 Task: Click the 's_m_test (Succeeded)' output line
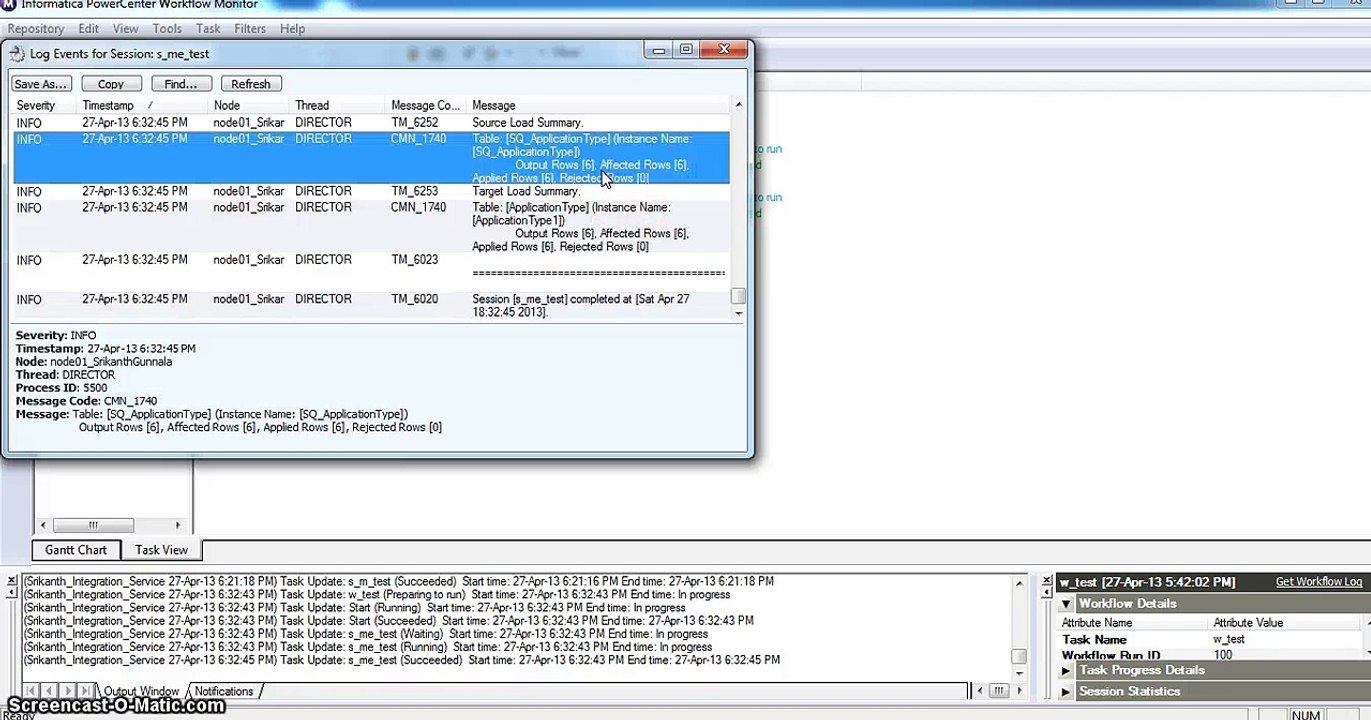(399, 581)
